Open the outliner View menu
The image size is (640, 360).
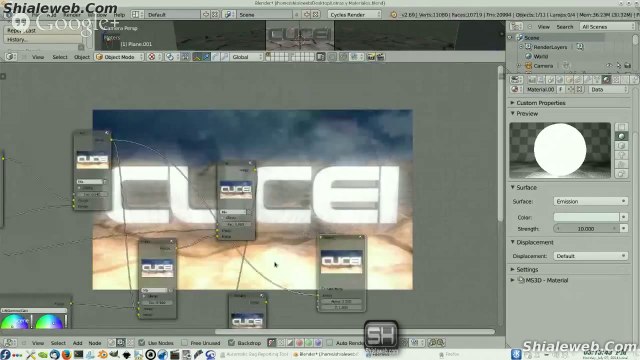coord(543,27)
